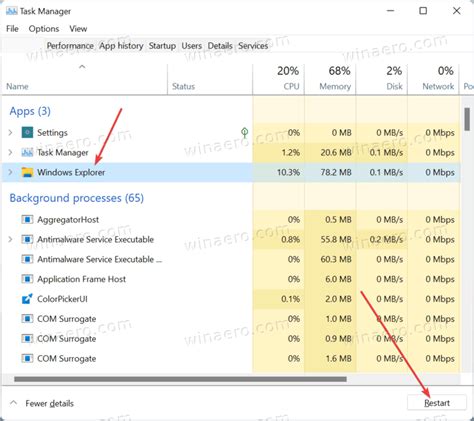The width and height of the screenshot is (474, 421).
Task: Click the Application Frame Host icon
Action: pyautogui.click(x=27, y=279)
